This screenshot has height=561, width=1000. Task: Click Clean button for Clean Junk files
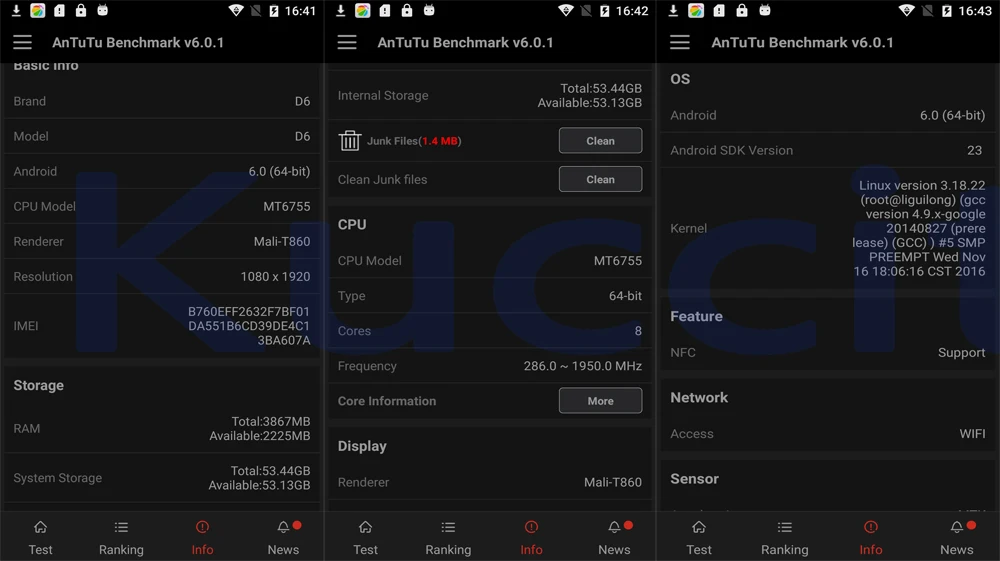tap(600, 179)
